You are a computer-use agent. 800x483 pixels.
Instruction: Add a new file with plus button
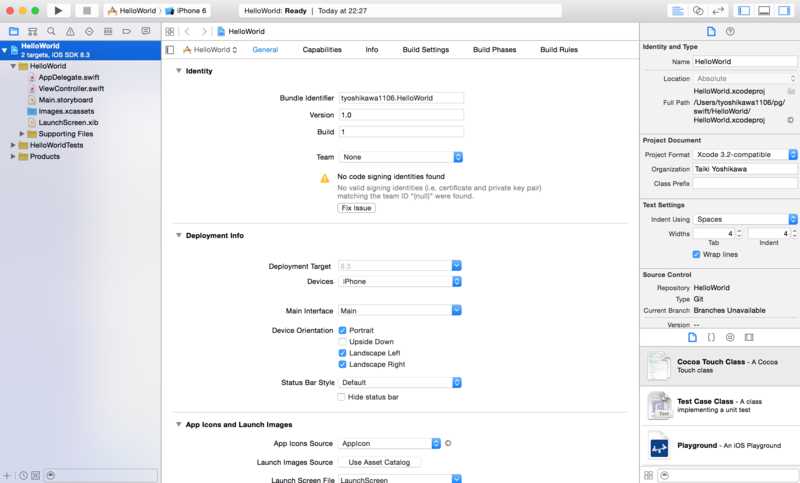coord(7,475)
